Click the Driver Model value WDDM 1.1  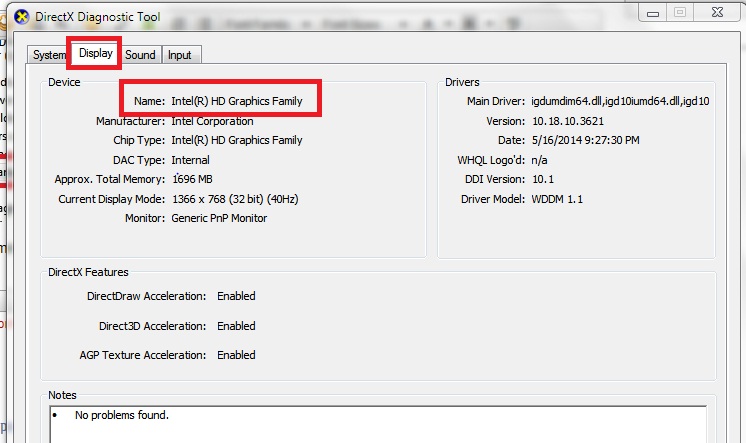click(557, 199)
